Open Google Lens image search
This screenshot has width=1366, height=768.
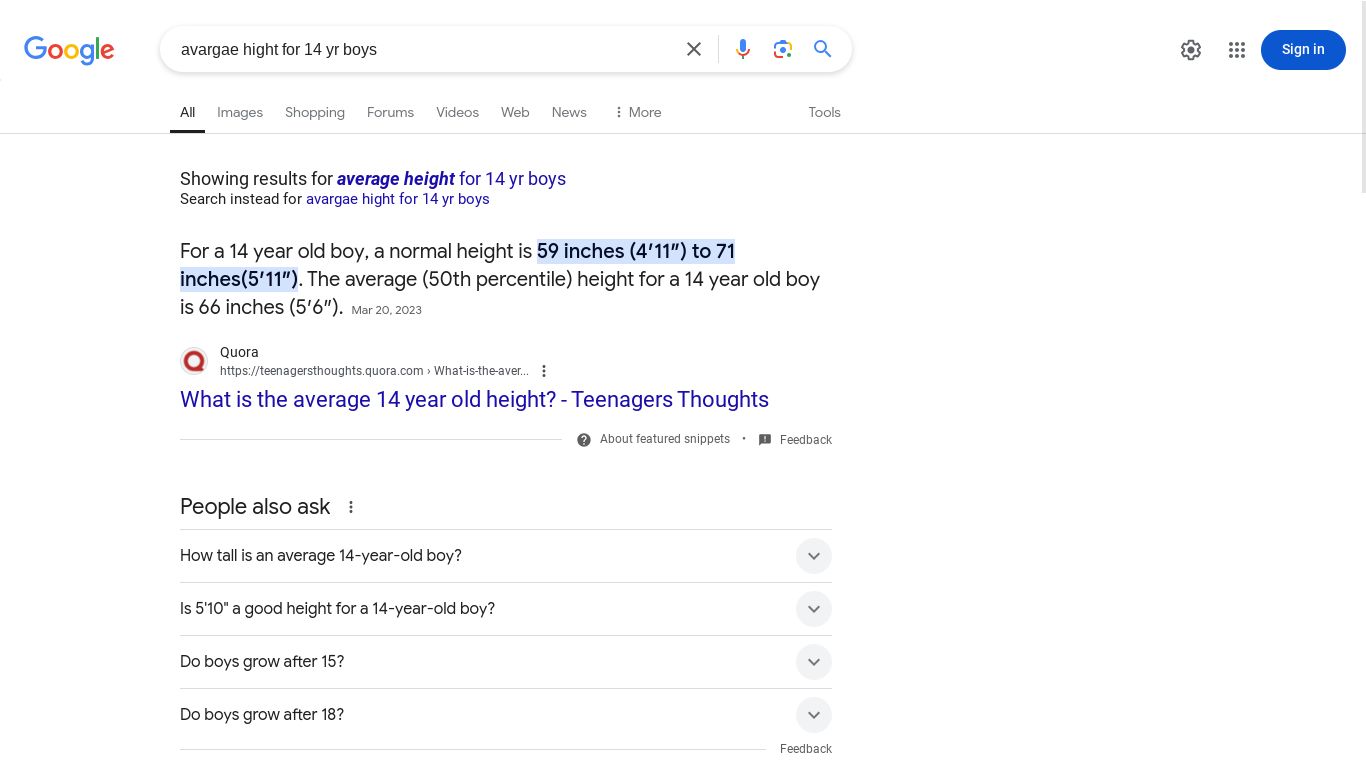pos(783,49)
